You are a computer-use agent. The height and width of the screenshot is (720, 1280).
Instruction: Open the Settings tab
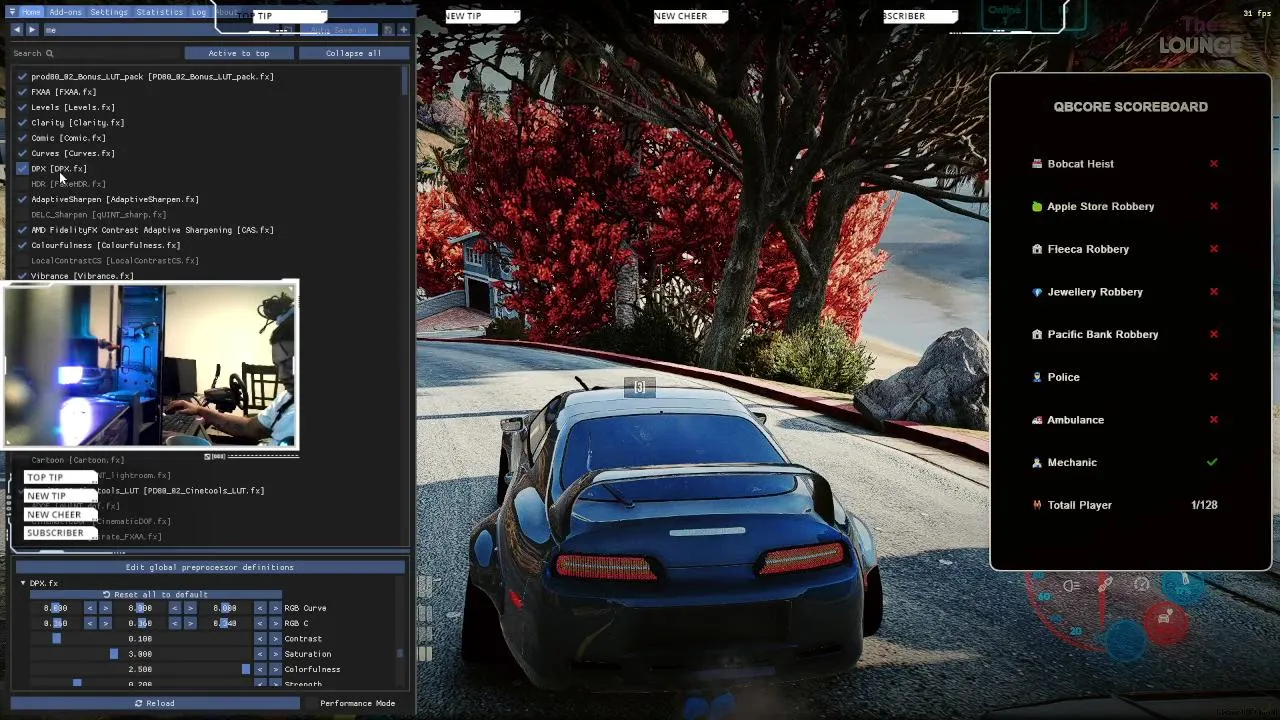pos(108,12)
